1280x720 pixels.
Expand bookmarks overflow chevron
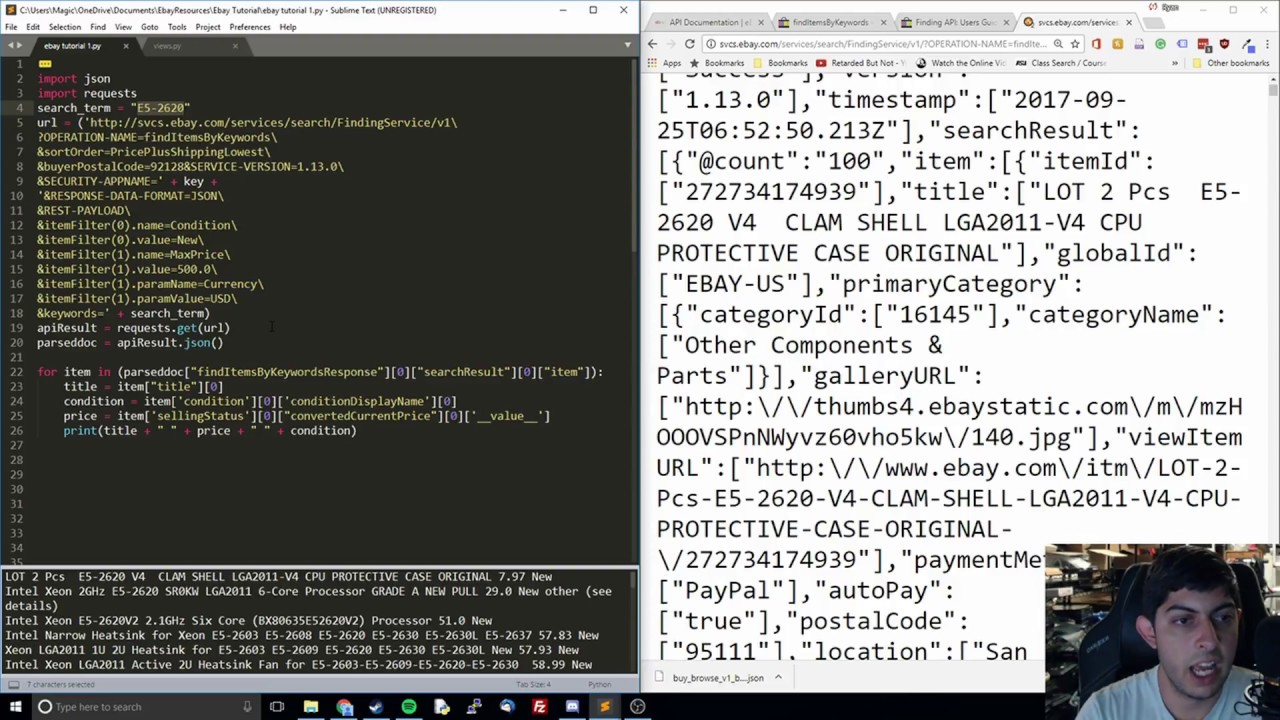point(1175,63)
